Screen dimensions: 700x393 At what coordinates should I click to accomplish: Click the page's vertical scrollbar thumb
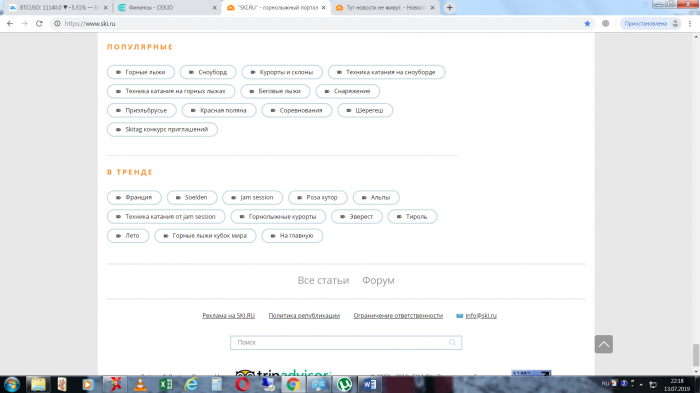696,355
